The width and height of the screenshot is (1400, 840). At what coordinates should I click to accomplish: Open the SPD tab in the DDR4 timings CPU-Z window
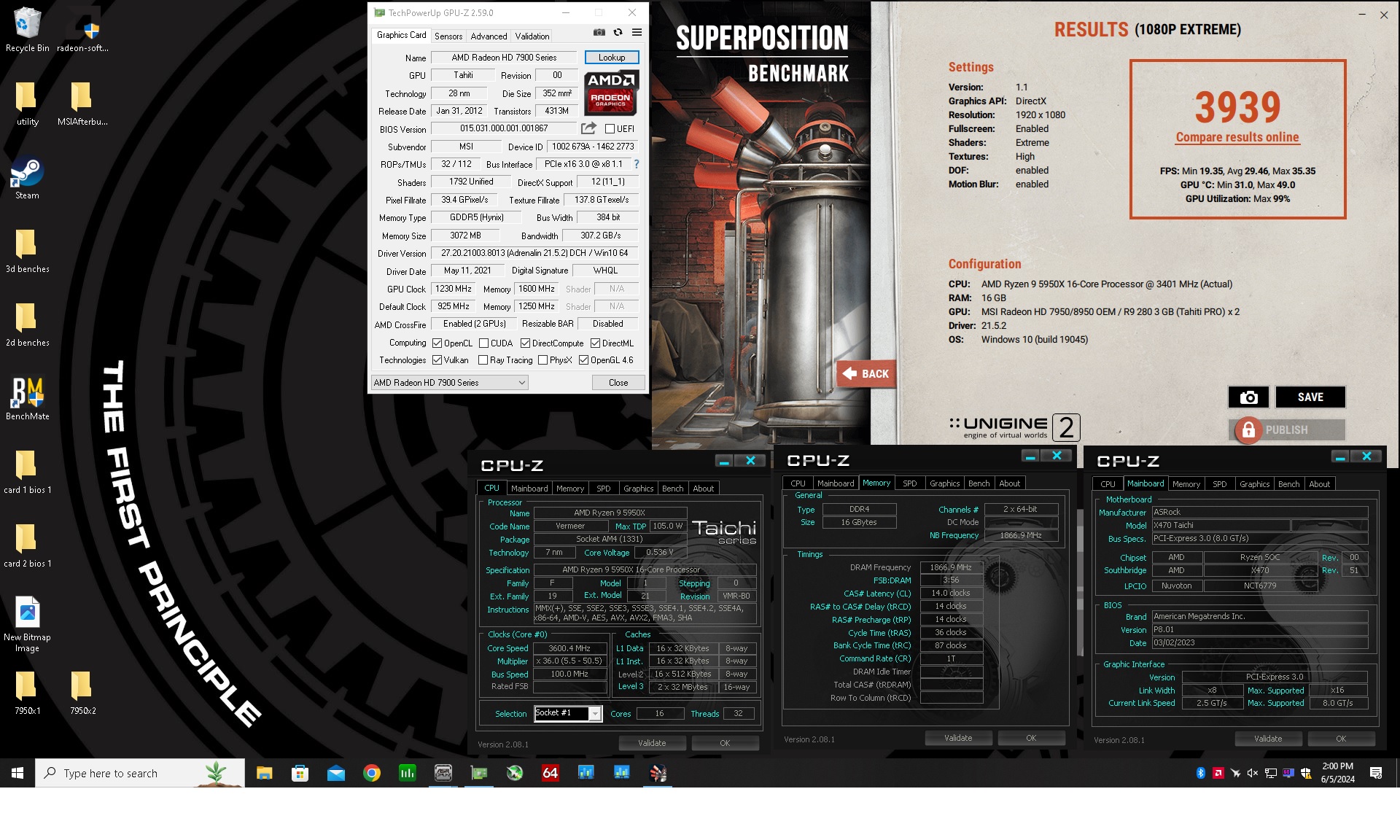click(909, 483)
